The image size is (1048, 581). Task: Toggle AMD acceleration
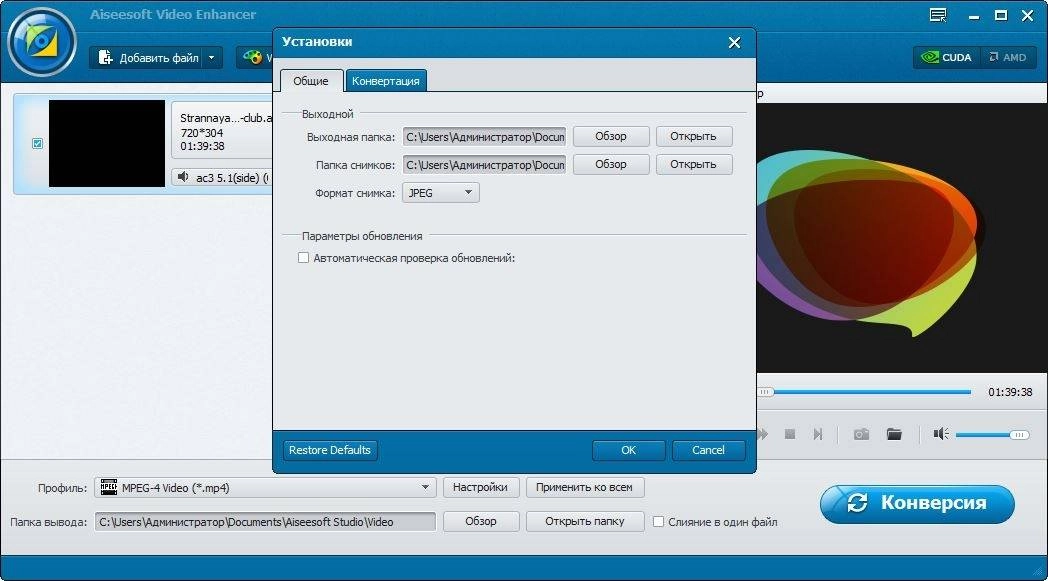(x=1008, y=57)
